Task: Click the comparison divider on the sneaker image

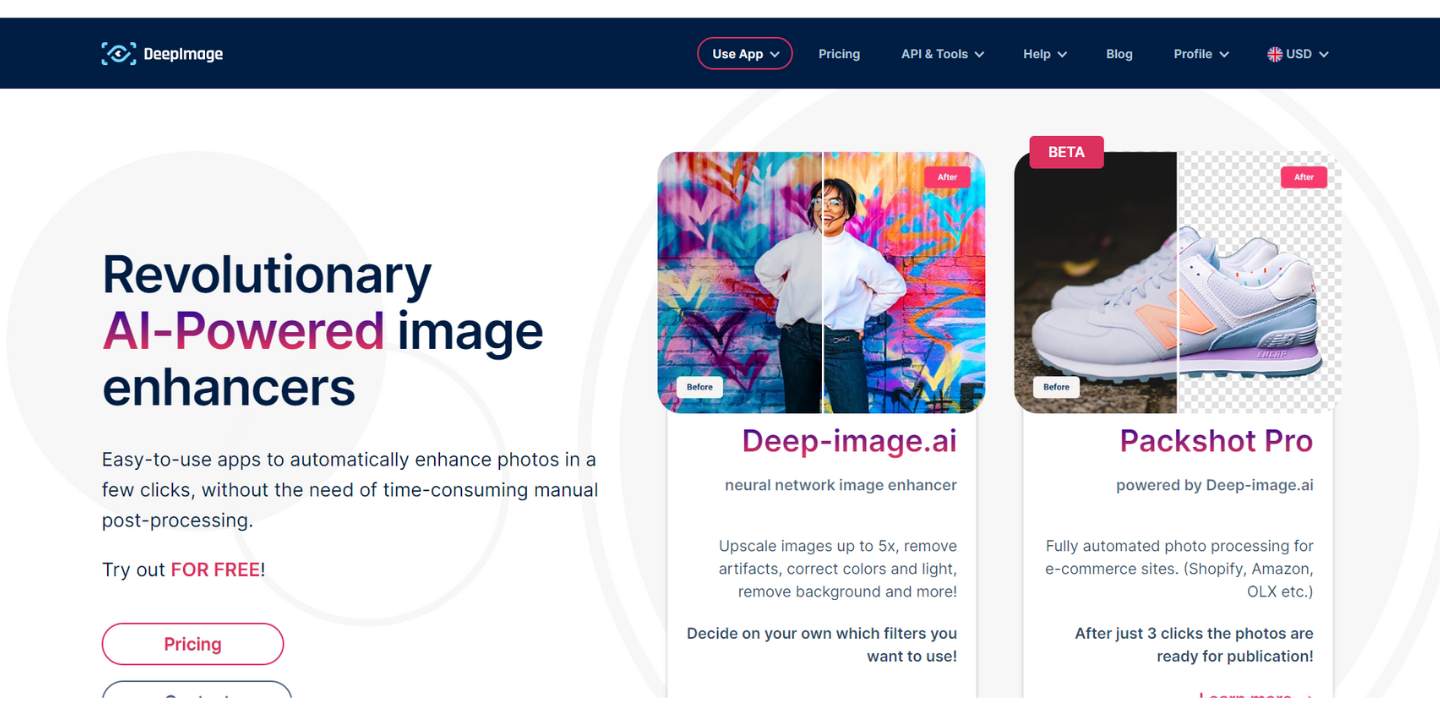Action: pos(1178,282)
